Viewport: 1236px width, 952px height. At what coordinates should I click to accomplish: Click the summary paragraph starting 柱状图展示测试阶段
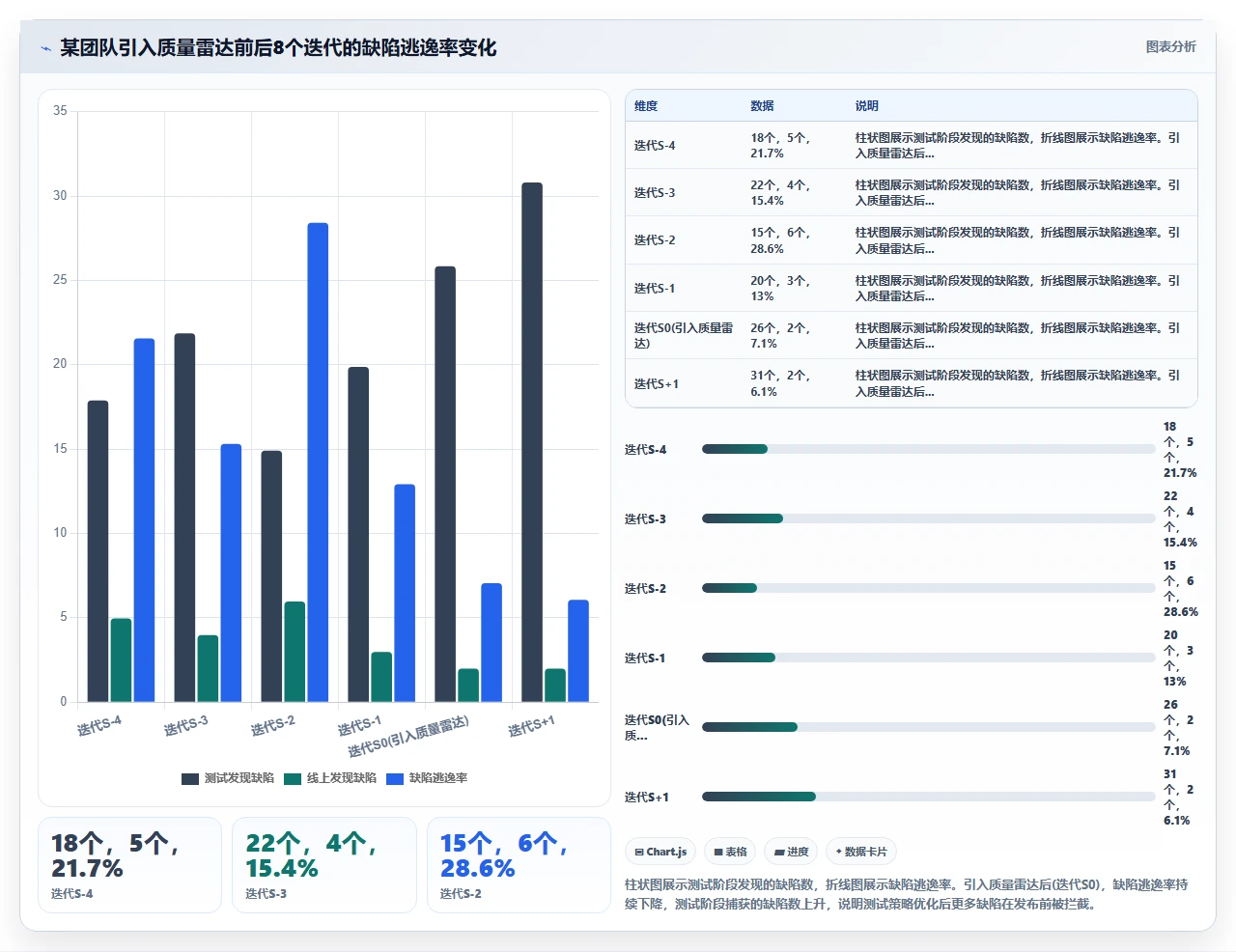[x=907, y=894]
